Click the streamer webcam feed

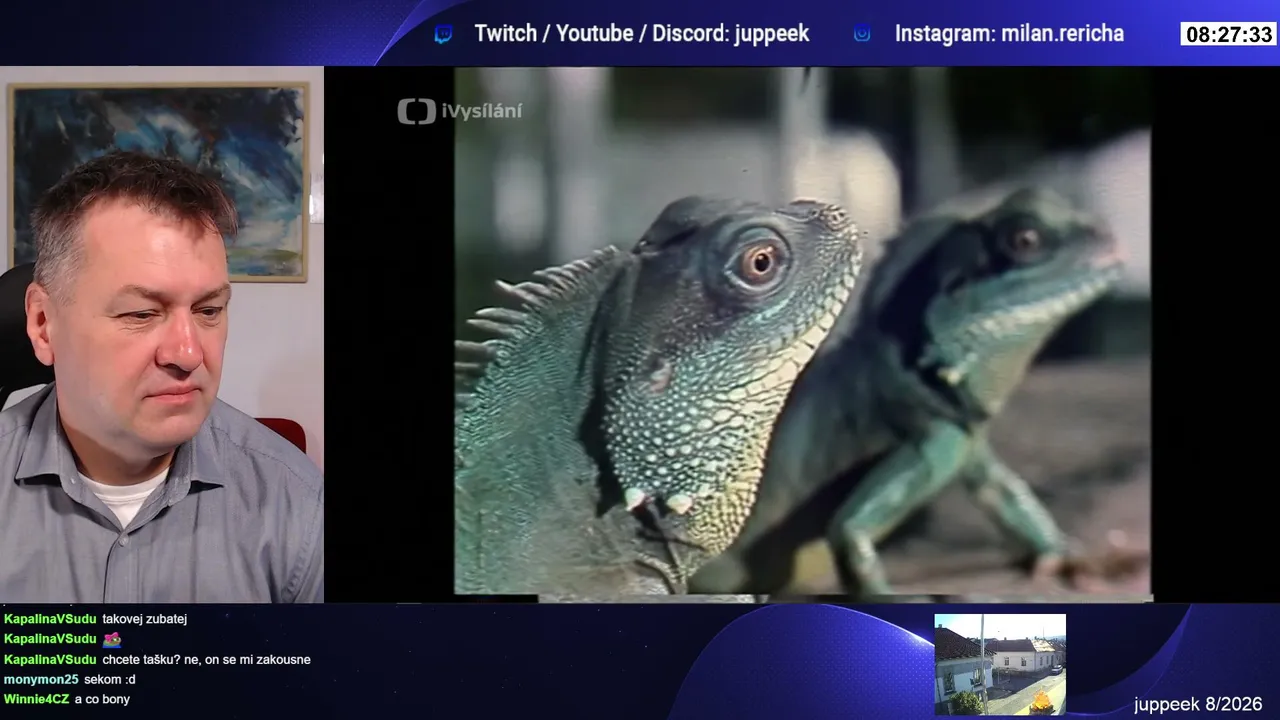[x=162, y=334]
